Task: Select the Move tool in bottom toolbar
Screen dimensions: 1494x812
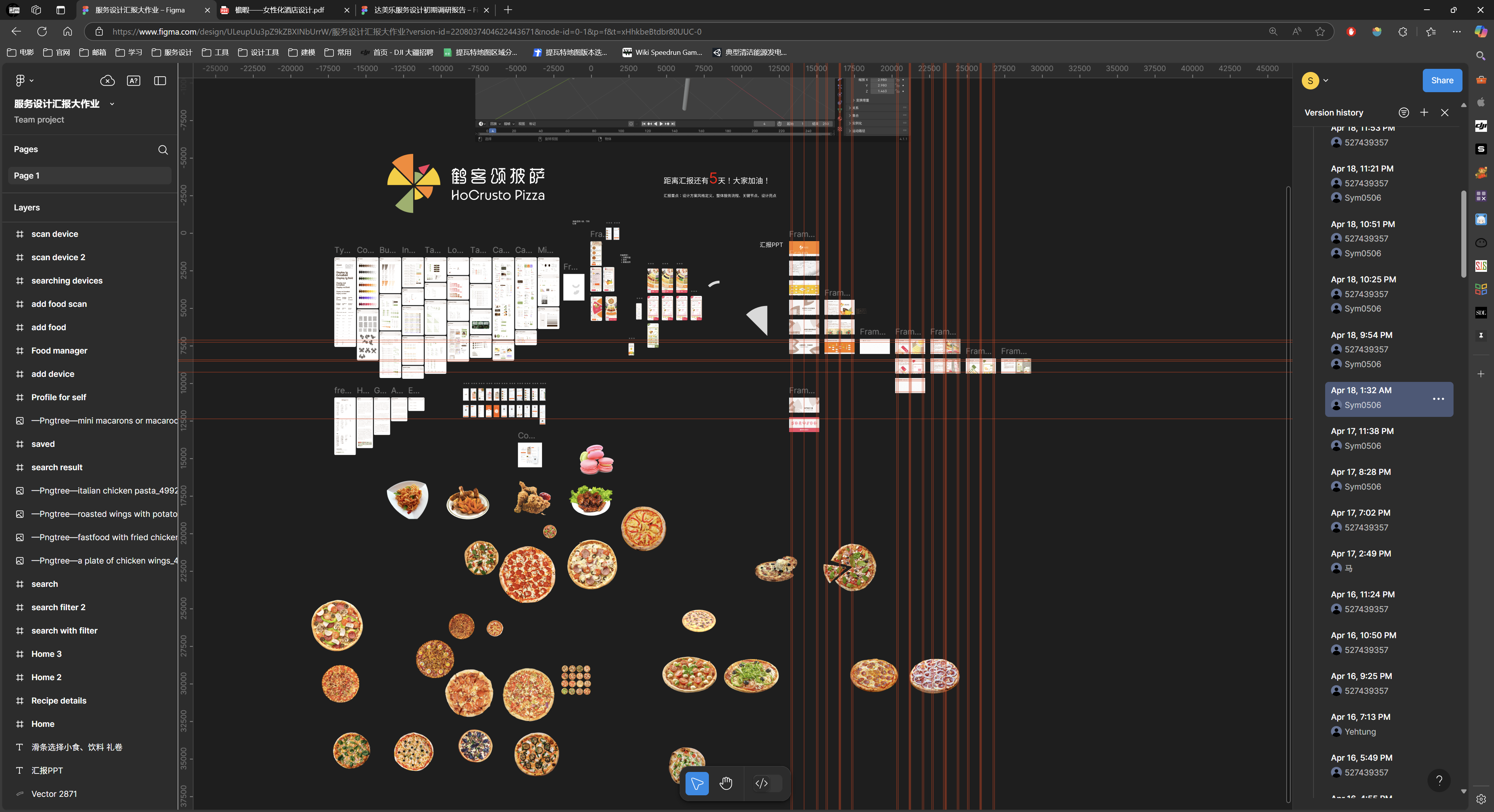Action: point(696,784)
